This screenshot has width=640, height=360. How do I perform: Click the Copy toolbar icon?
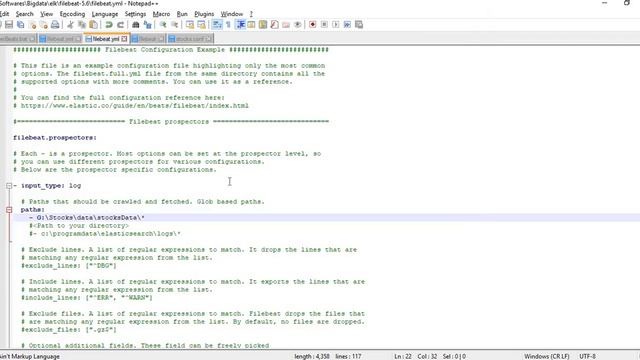[x=82, y=25]
